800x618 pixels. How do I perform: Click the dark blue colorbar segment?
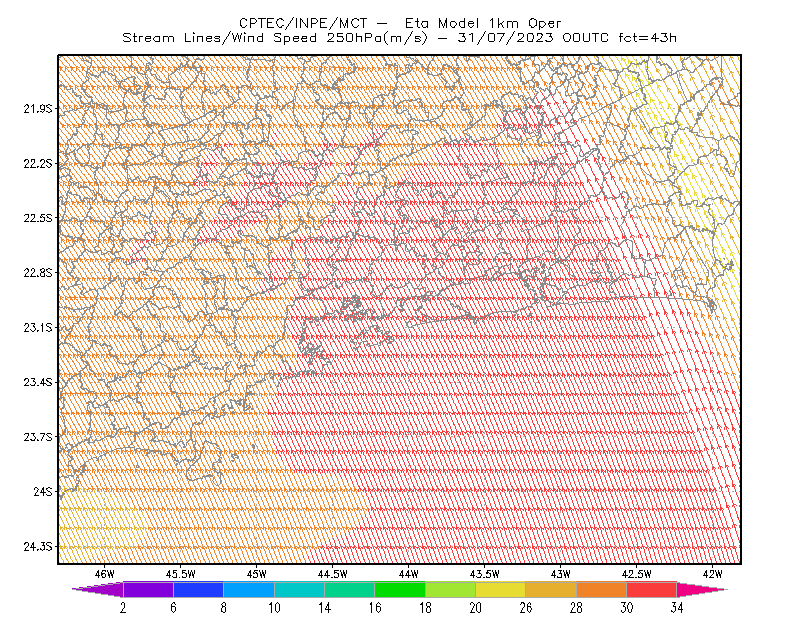(198, 589)
